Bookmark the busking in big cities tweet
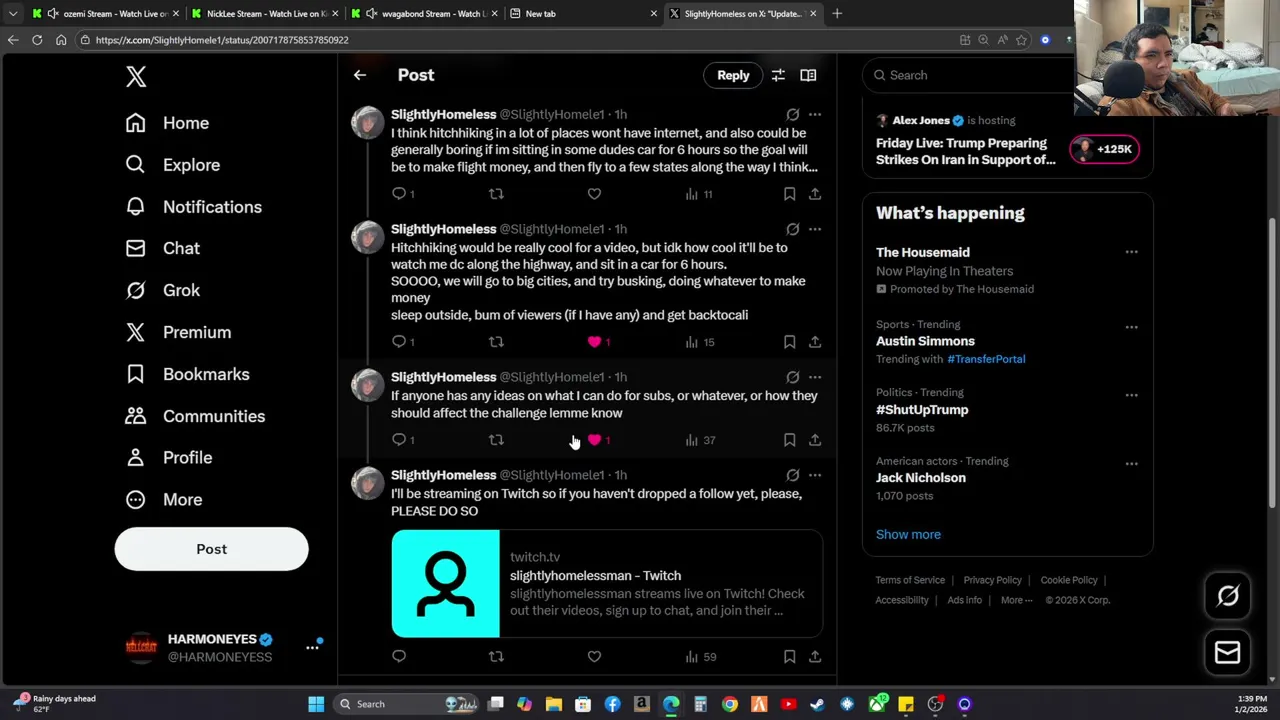Image resolution: width=1280 pixels, height=720 pixels. (x=789, y=342)
